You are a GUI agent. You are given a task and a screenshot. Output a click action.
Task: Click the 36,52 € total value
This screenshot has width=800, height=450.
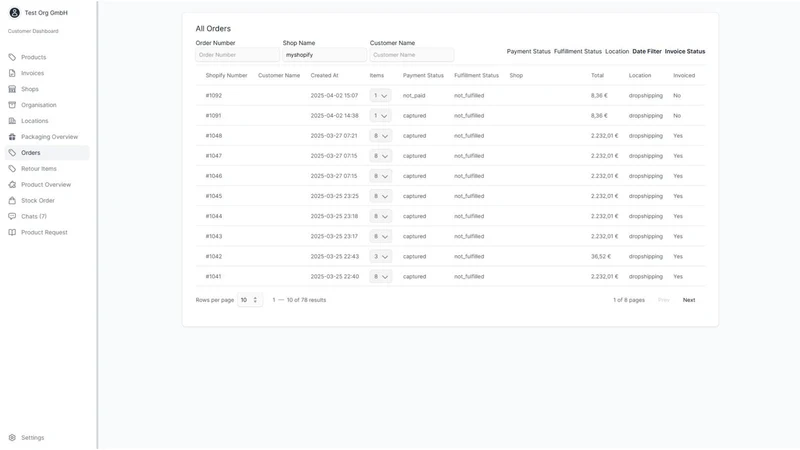tap(601, 257)
